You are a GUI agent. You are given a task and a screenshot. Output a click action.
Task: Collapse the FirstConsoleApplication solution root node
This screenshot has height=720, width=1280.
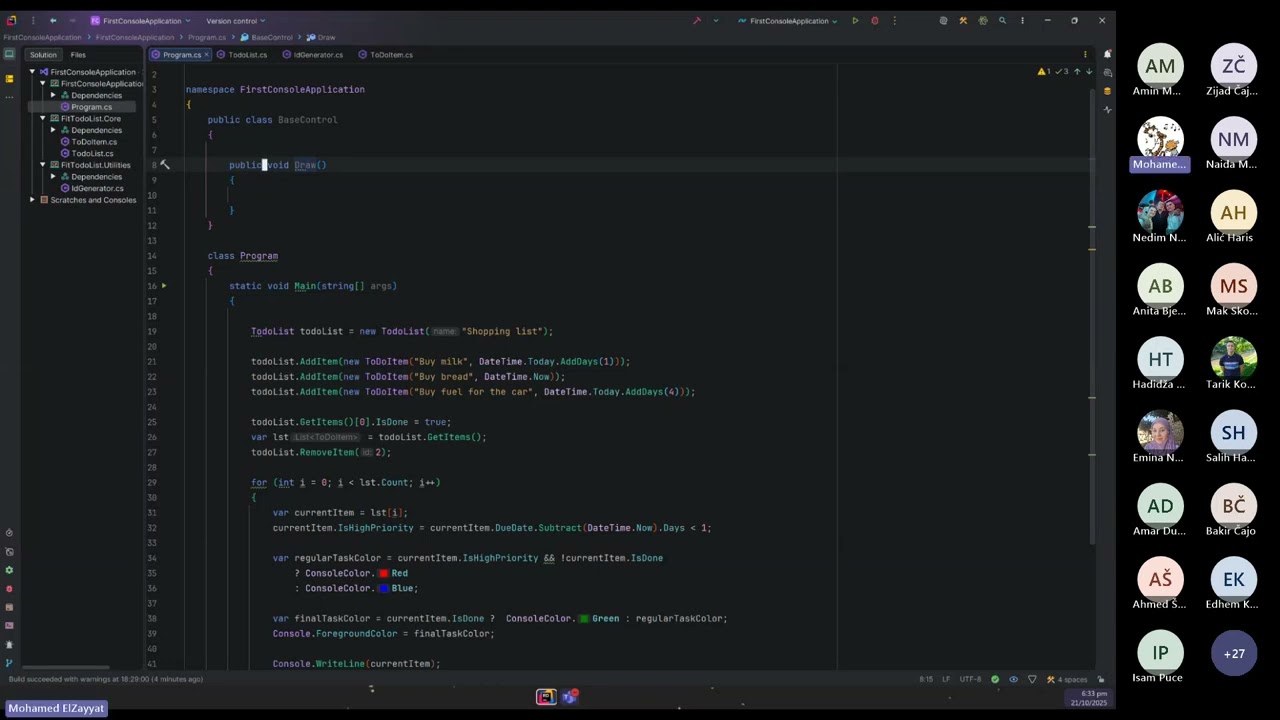pyautogui.click(x=32, y=72)
